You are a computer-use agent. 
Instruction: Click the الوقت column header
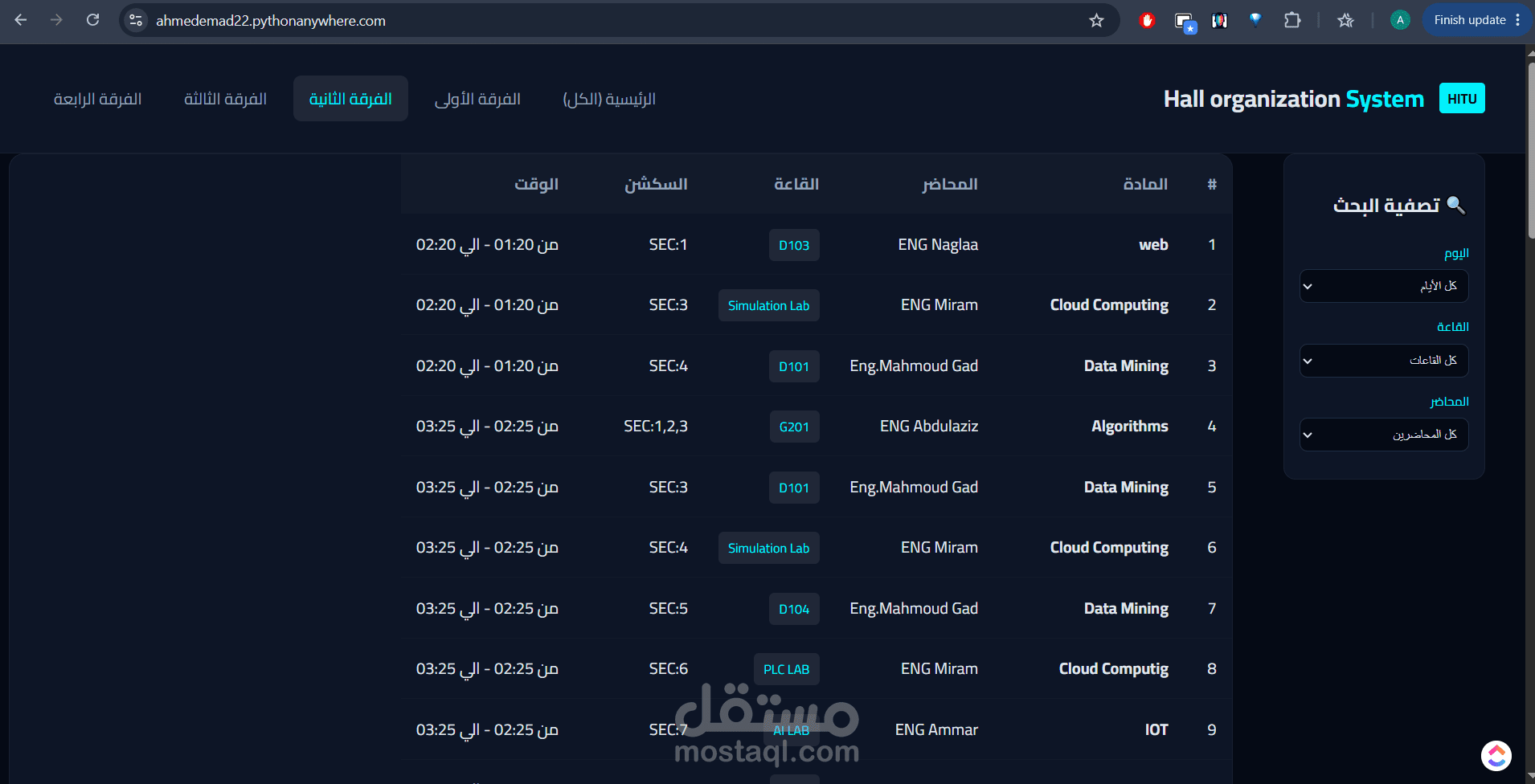tap(536, 184)
